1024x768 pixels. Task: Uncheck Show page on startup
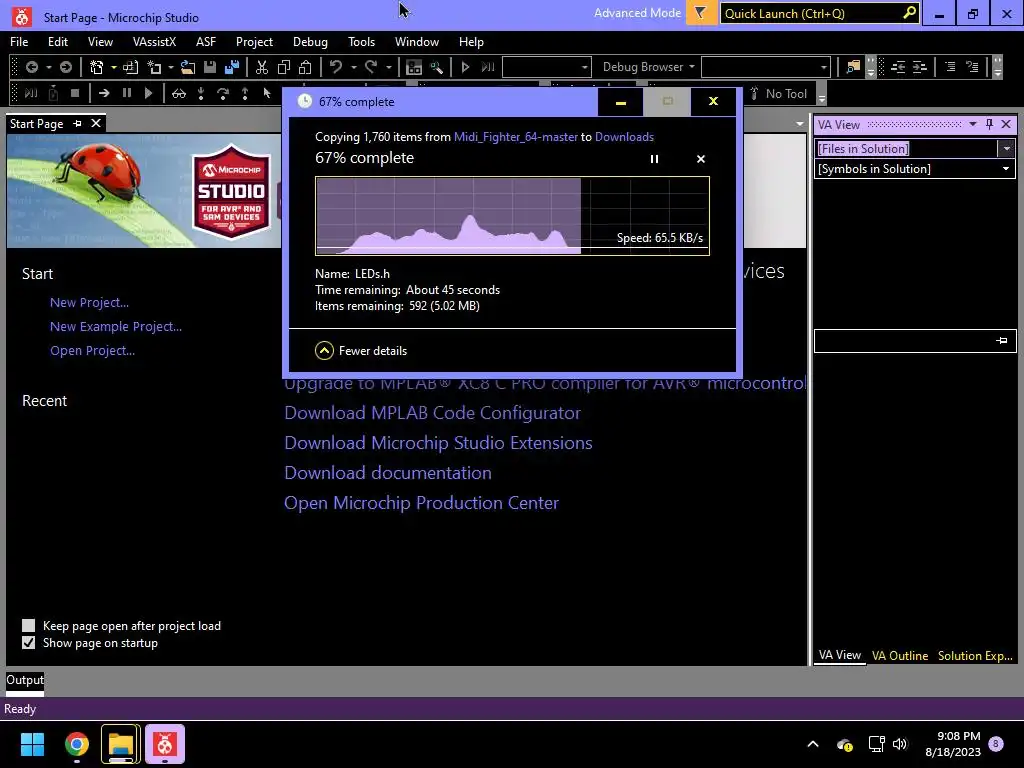tap(28, 643)
